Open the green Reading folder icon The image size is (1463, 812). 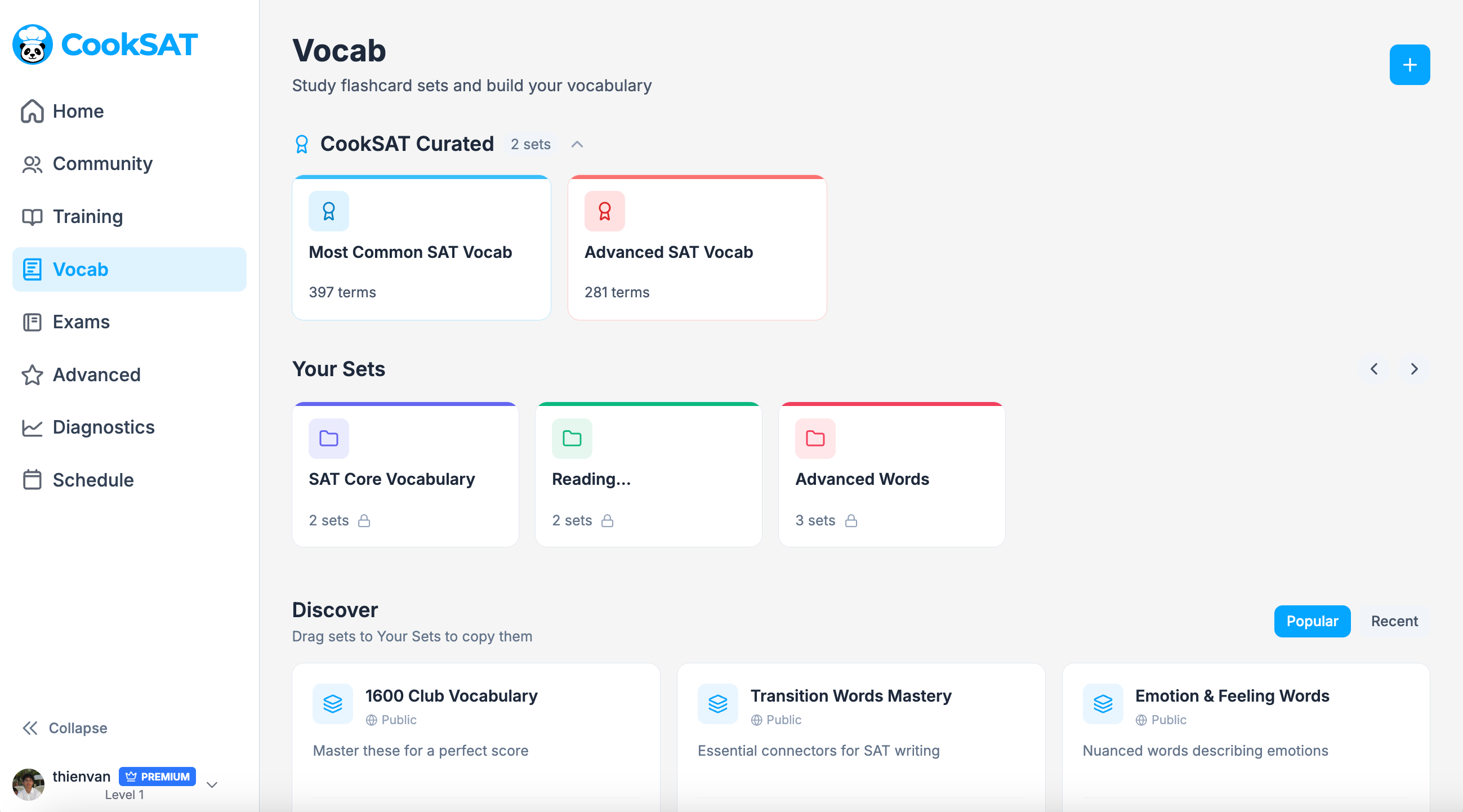572,438
